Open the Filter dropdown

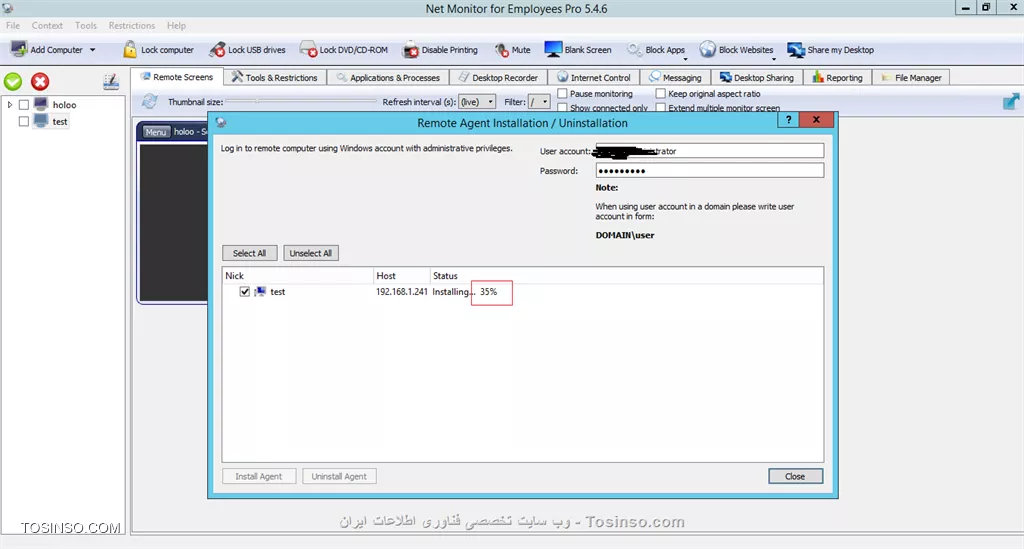pyautogui.click(x=539, y=102)
